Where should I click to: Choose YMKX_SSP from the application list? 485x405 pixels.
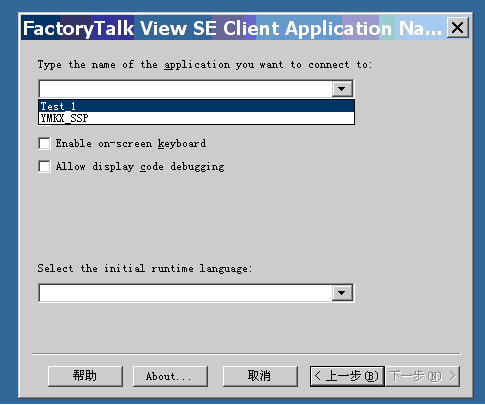tap(196, 118)
